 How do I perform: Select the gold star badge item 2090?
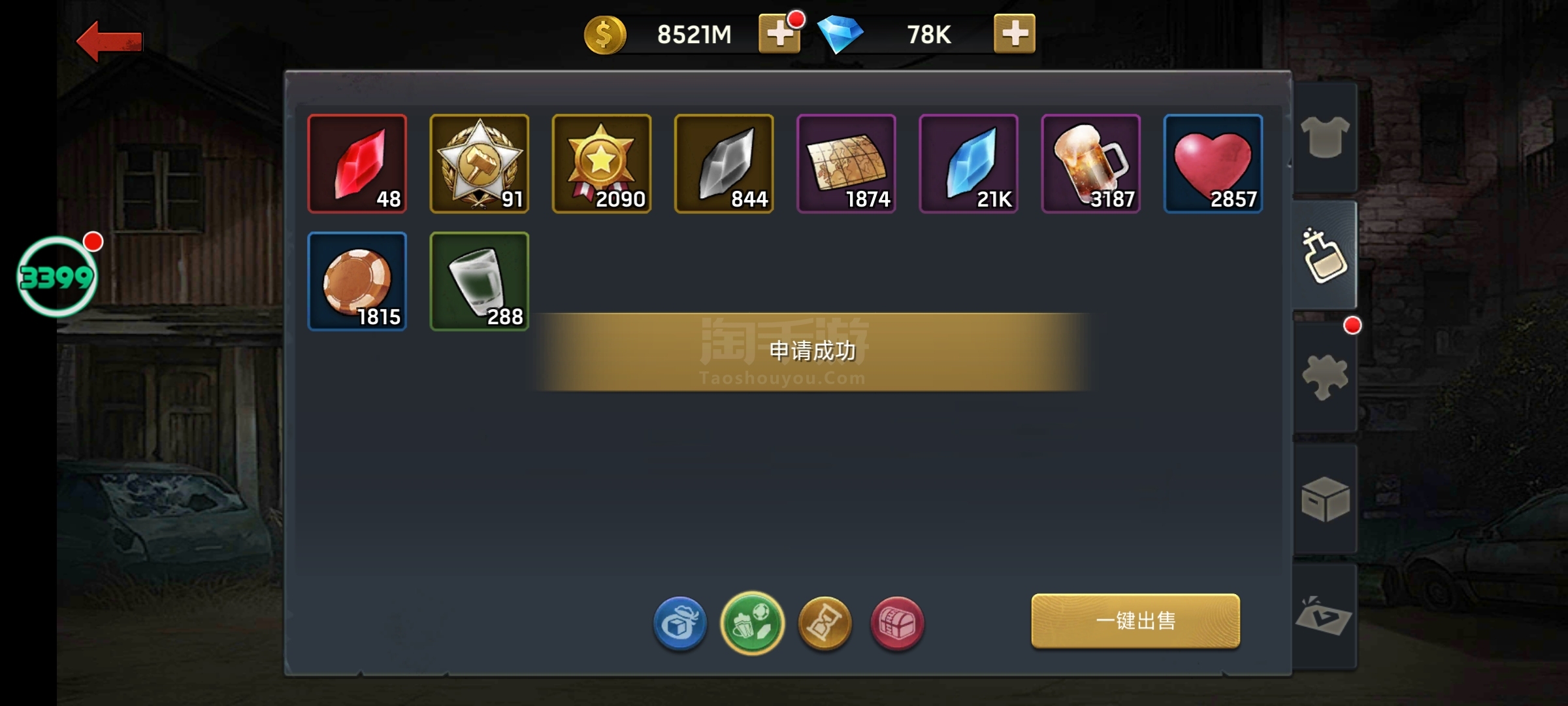602,163
